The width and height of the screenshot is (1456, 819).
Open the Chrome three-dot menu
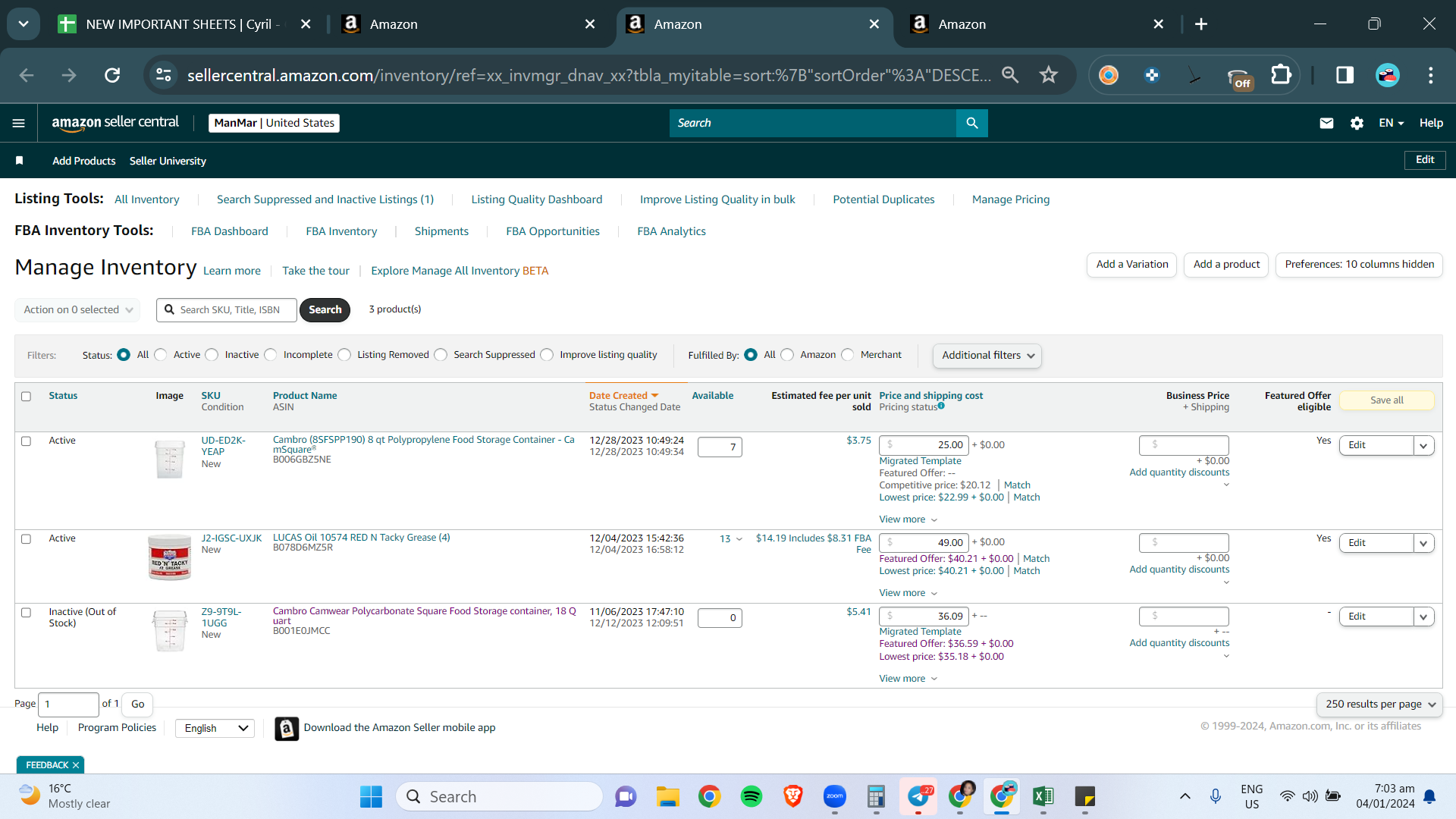[1431, 75]
